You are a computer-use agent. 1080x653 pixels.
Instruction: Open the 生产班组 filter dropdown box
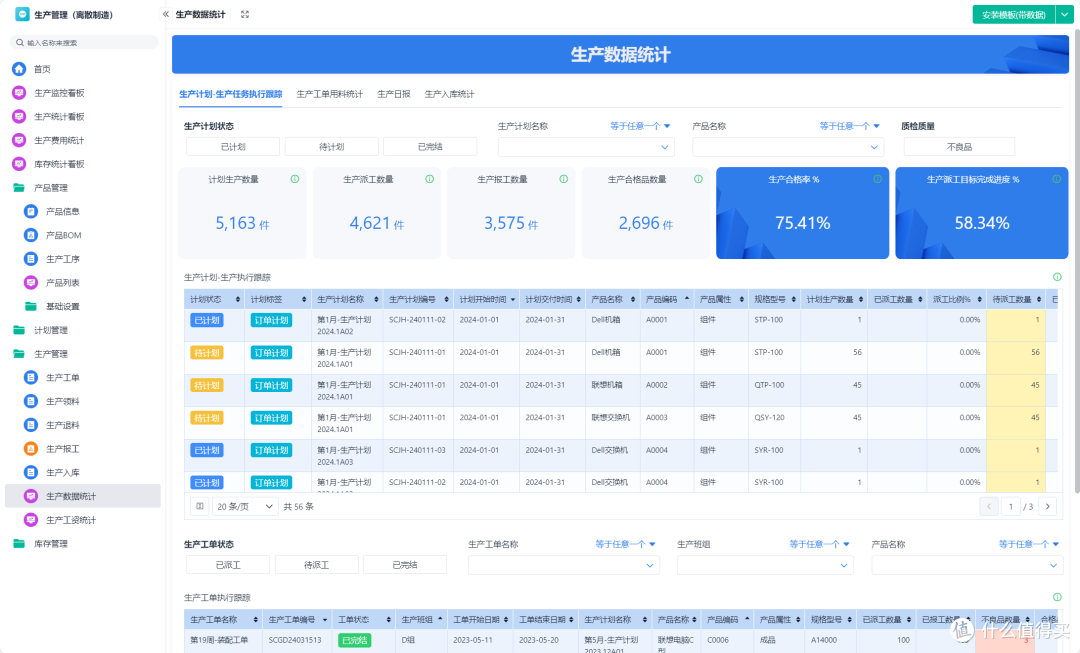(765, 566)
